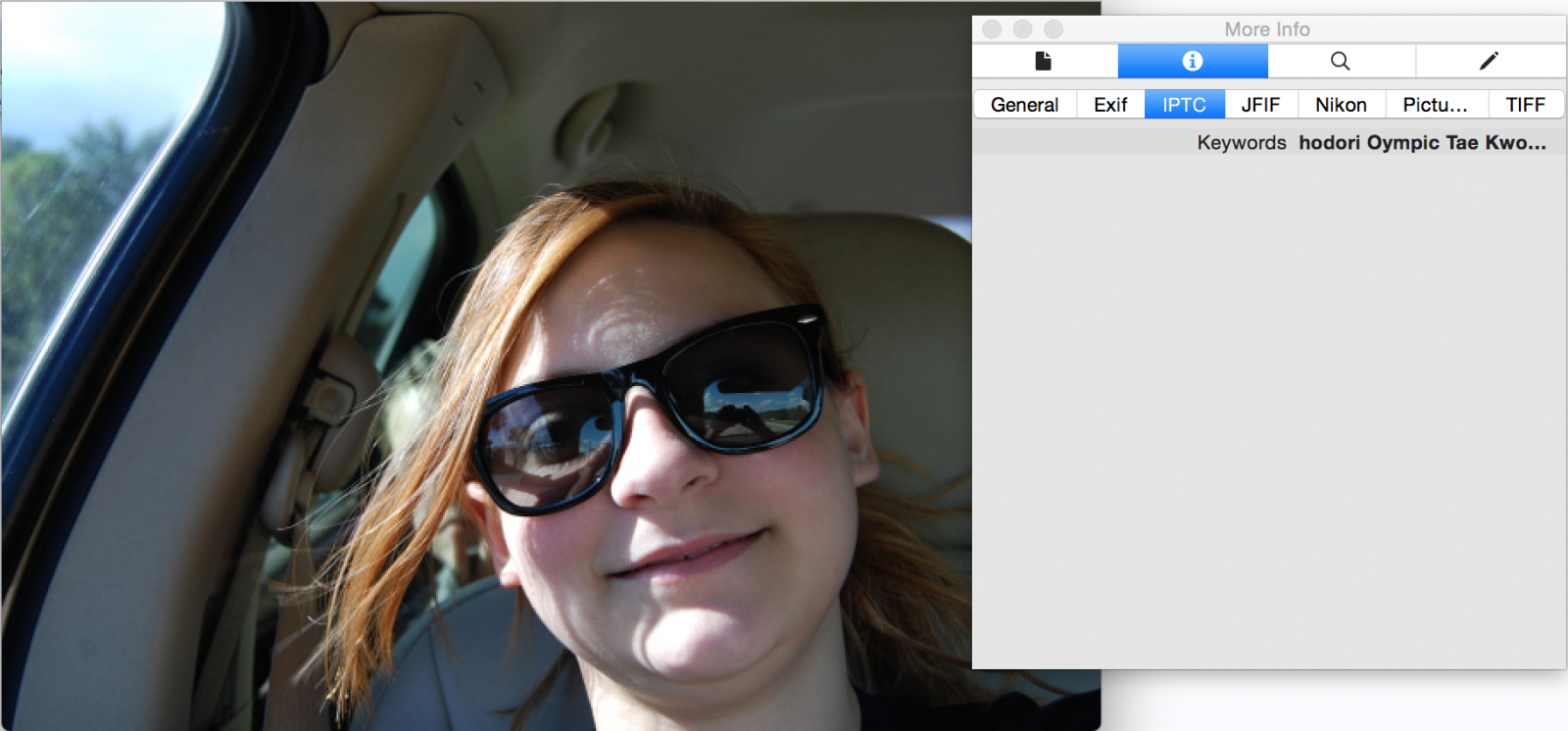Open the General Info document icon pane
The width and height of the screenshot is (1568, 731).
click(x=1044, y=61)
